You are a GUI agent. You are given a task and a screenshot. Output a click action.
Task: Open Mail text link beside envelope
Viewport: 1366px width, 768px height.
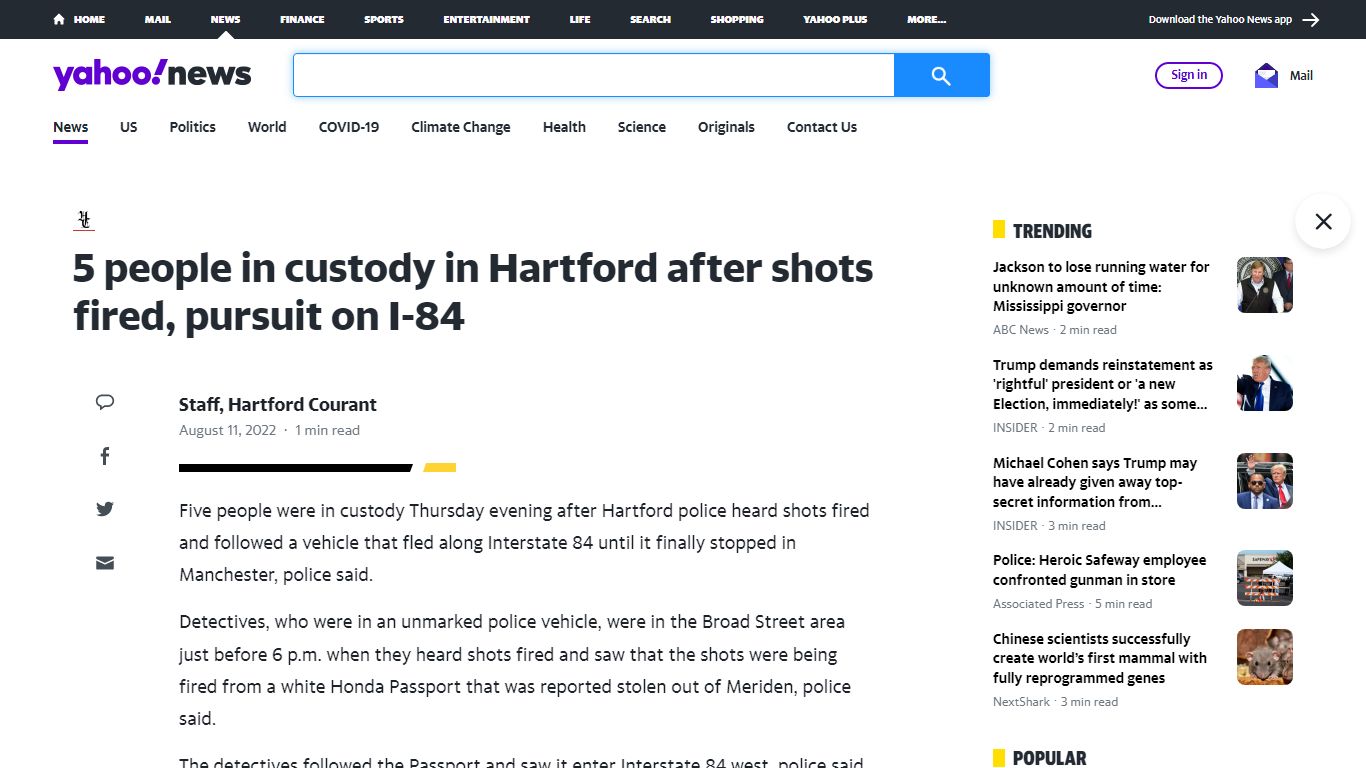click(x=1301, y=75)
